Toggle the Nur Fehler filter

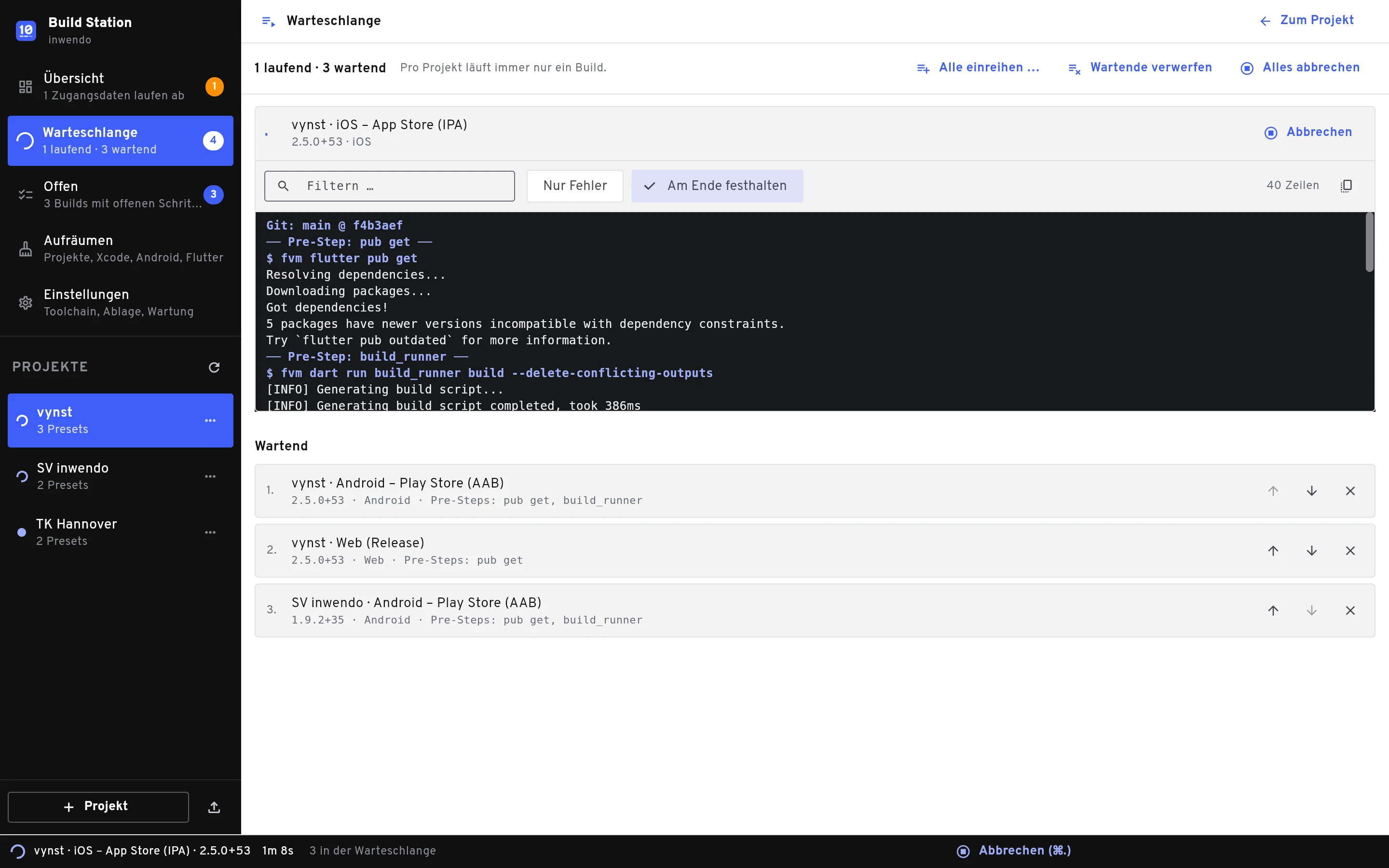pos(574,186)
